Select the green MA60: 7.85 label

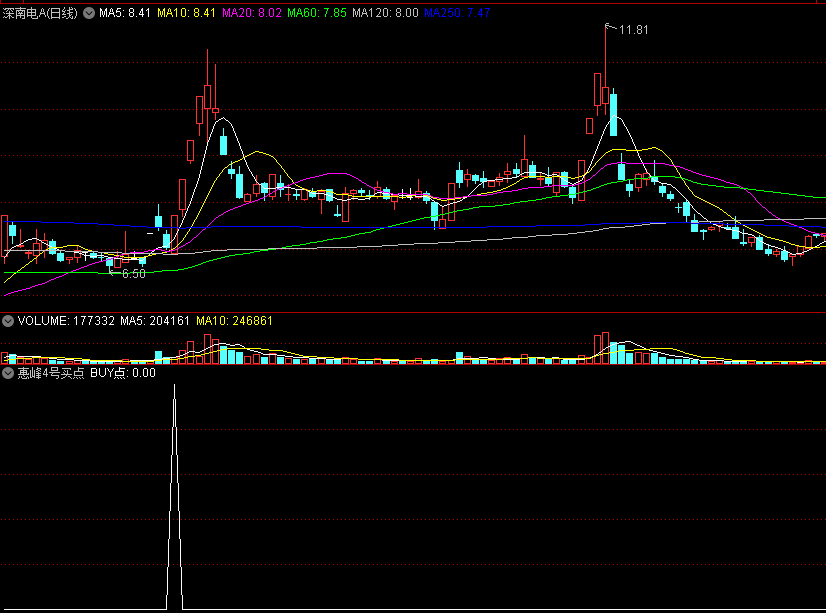(x=317, y=13)
